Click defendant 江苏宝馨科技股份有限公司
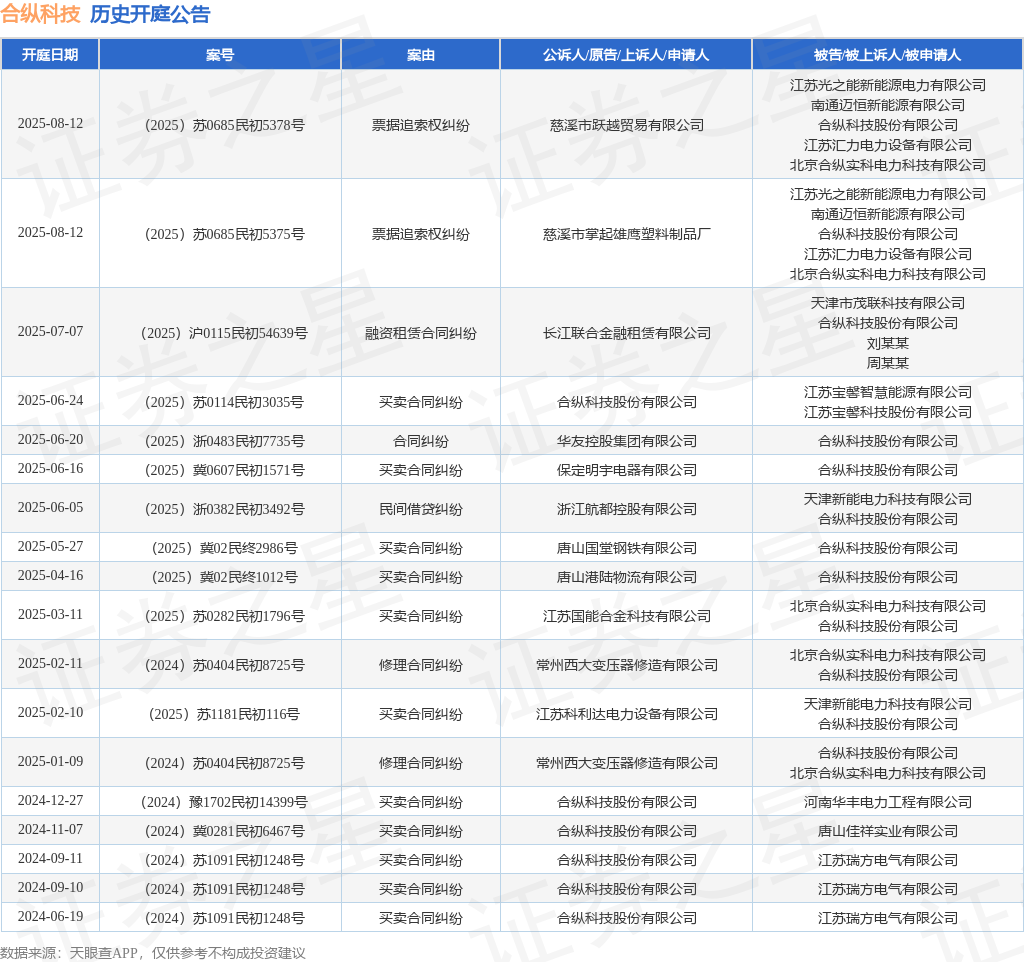This screenshot has height=962, width=1024. (x=888, y=412)
